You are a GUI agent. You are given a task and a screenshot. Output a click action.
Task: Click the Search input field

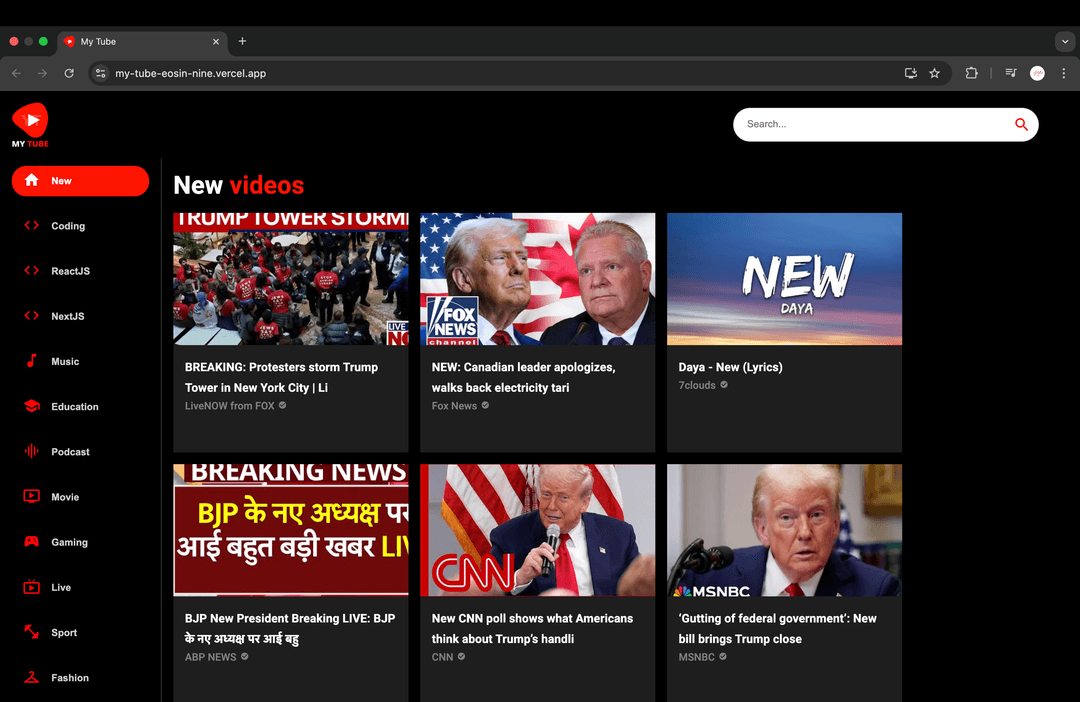click(x=871, y=124)
